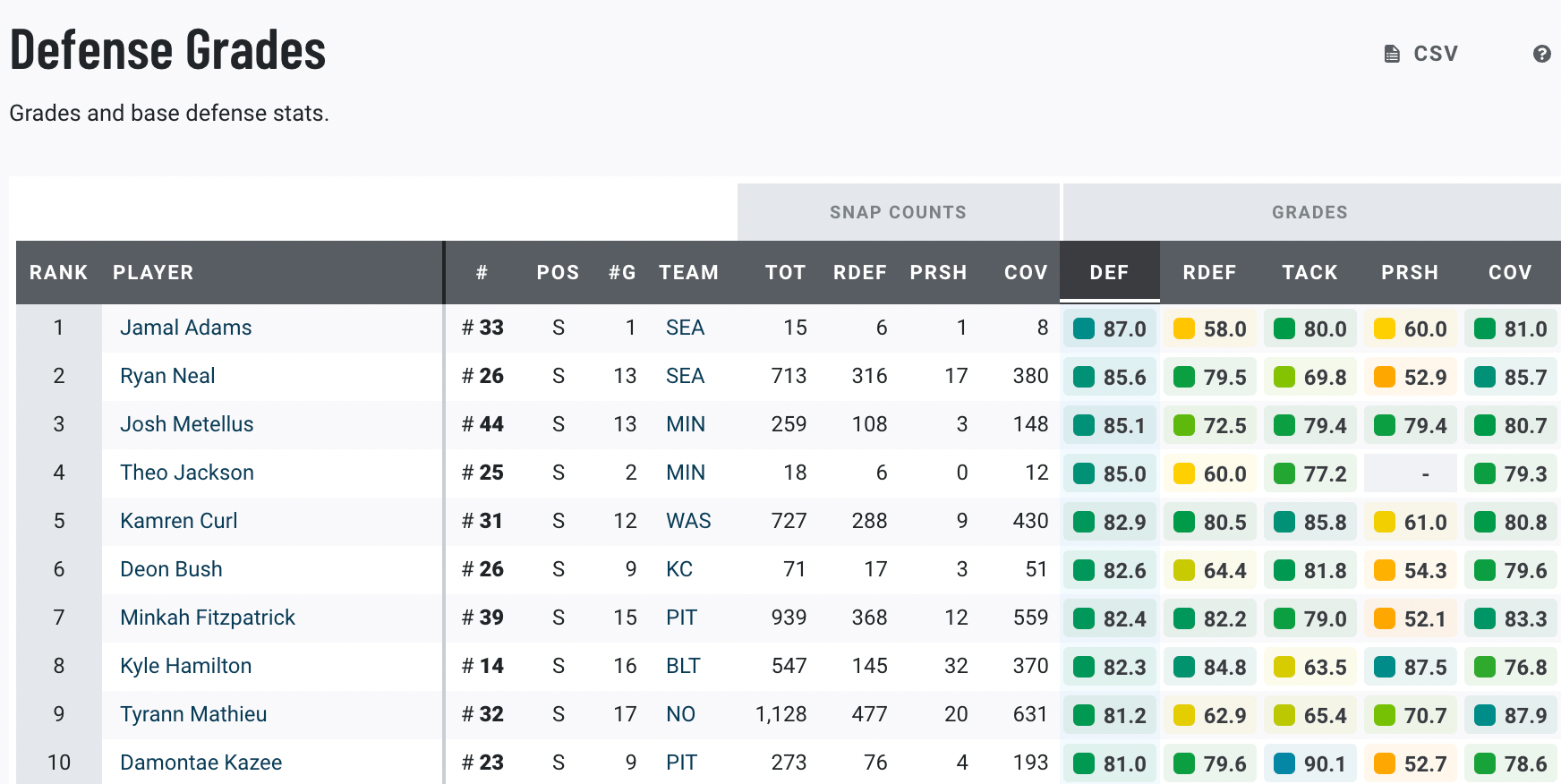Click the teal dot next to Tyrann Mathieu's 87.9 COV
Image resolution: width=1561 pixels, height=784 pixels.
click(1484, 715)
